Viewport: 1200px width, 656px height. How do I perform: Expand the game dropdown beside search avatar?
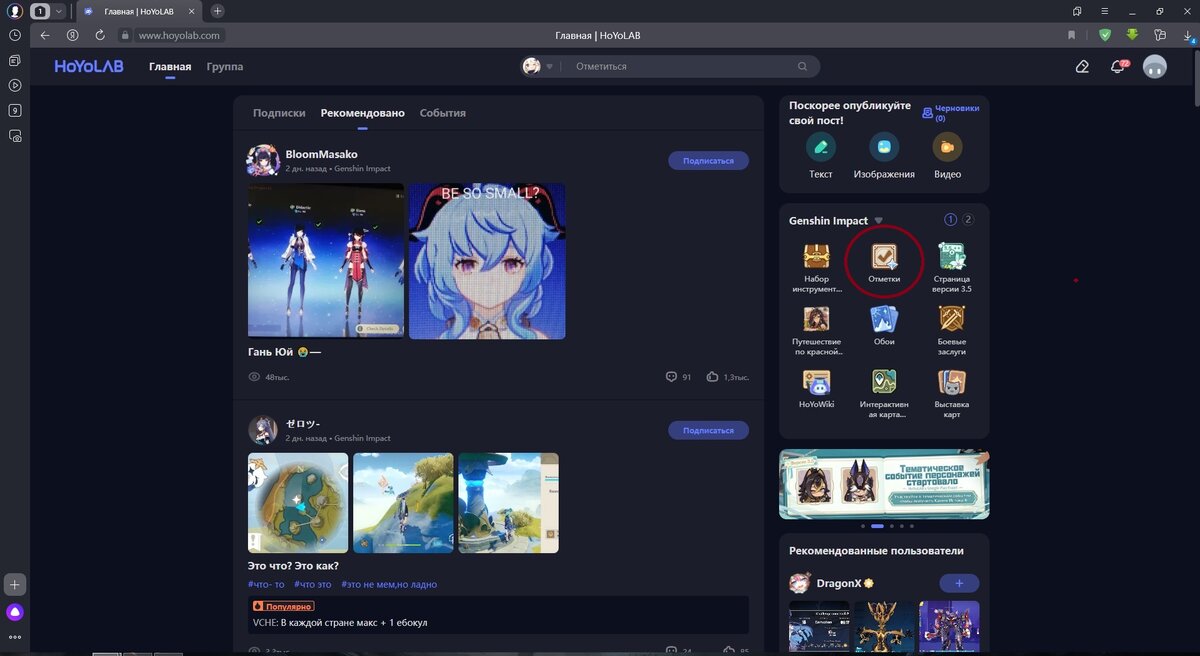tap(549, 67)
